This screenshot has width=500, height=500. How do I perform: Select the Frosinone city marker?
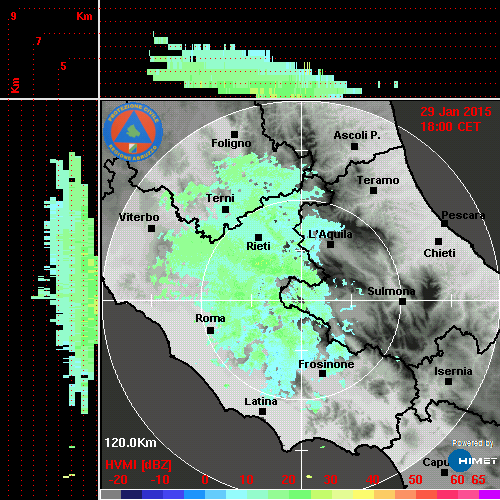(322, 373)
